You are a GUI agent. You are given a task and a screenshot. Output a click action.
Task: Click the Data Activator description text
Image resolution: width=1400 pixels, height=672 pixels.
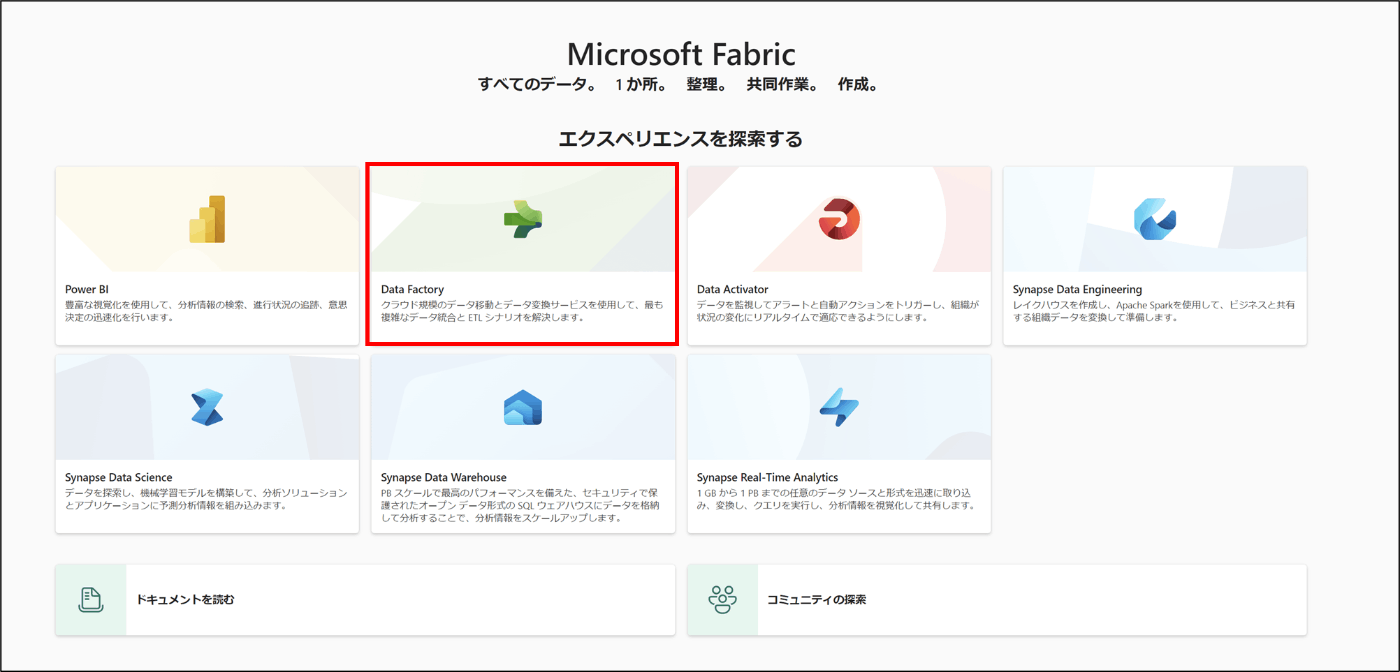click(838, 311)
